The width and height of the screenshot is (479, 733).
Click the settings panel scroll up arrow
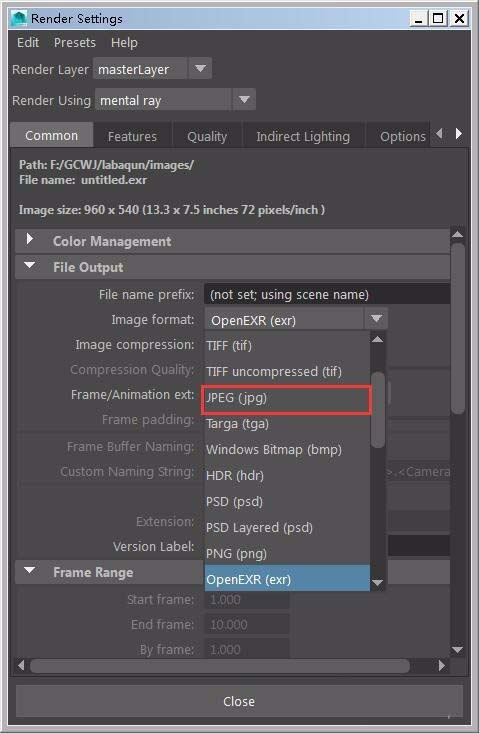pyautogui.click(x=458, y=234)
